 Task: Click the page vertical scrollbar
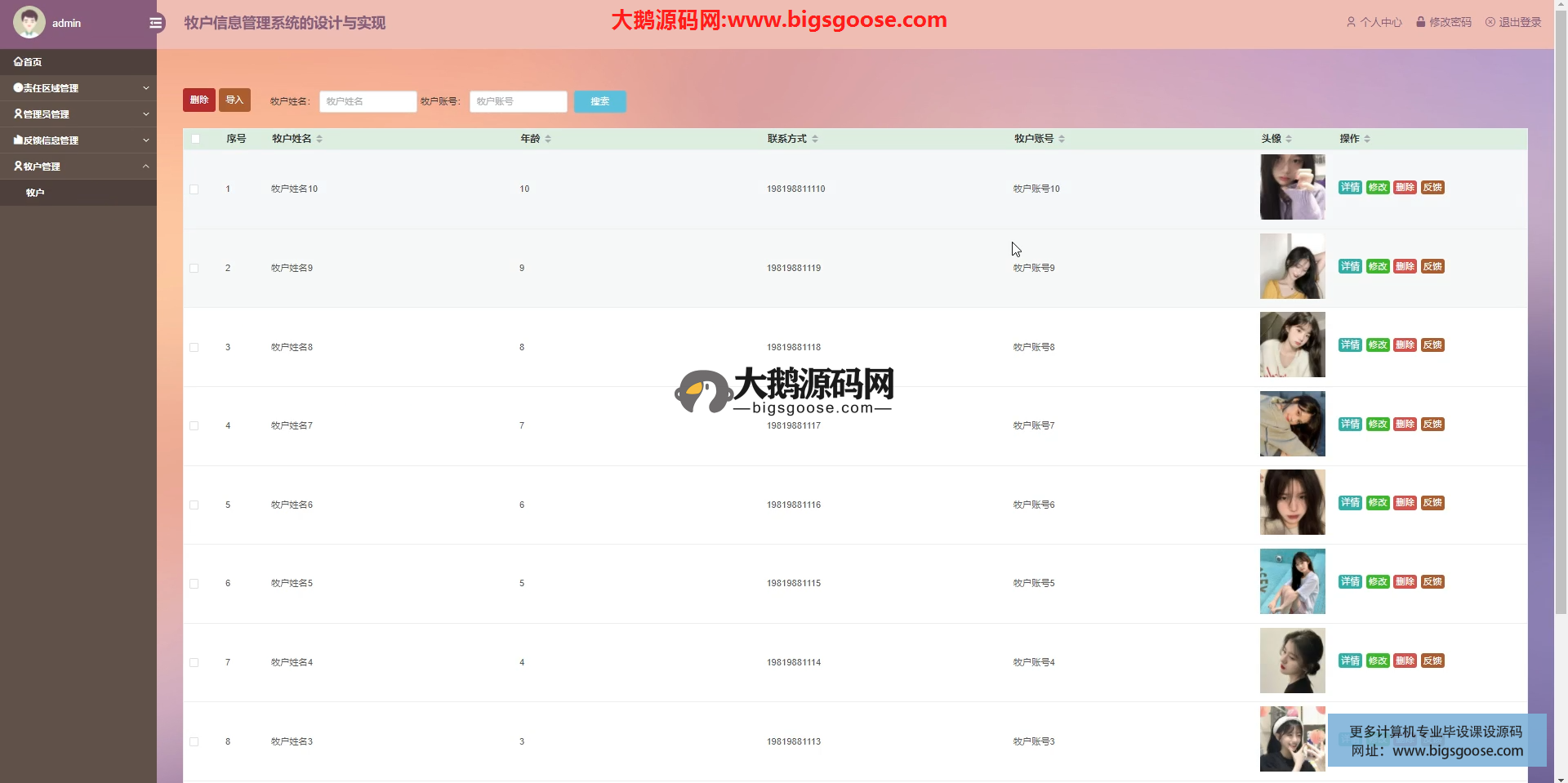pos(1561,327)
